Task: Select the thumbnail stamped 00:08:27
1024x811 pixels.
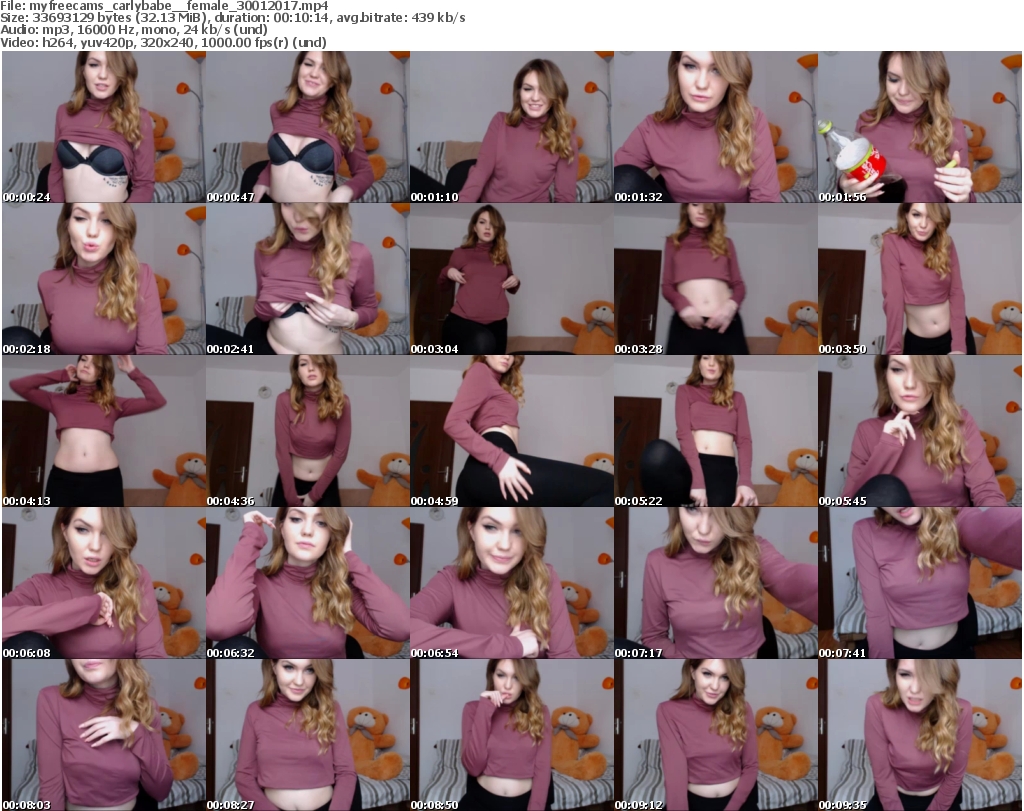Action: [x=308, y=735]
